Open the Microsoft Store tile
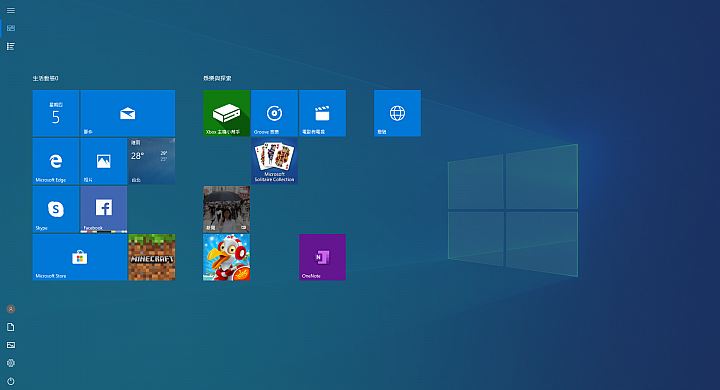The height and width of the screenshot is (390, 720). click(x=80, y=257)
